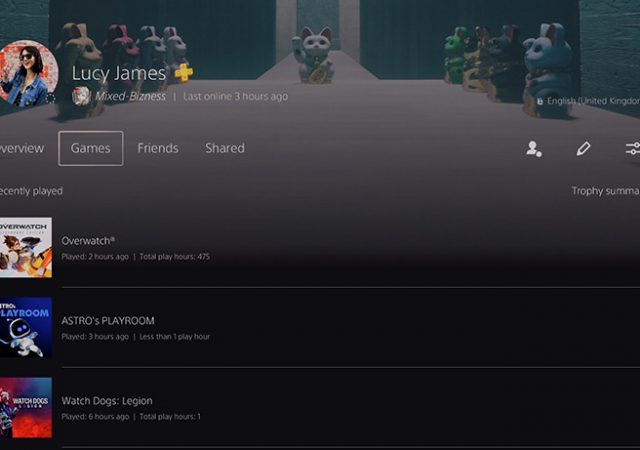This screenshot has height=450, width=640.
Task: Open the Friends tab
Action: click(x=158, y=148)
